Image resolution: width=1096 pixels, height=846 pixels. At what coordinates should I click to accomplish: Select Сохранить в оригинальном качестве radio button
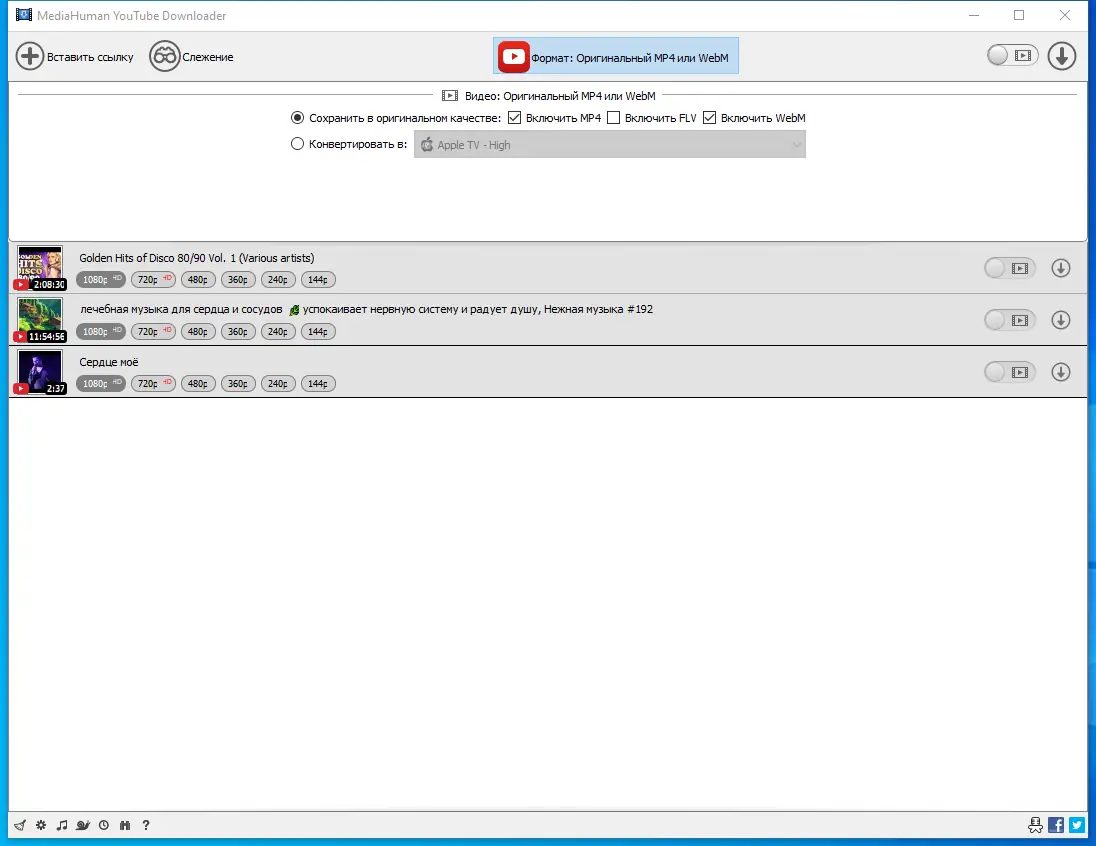(x=297, y=117)
